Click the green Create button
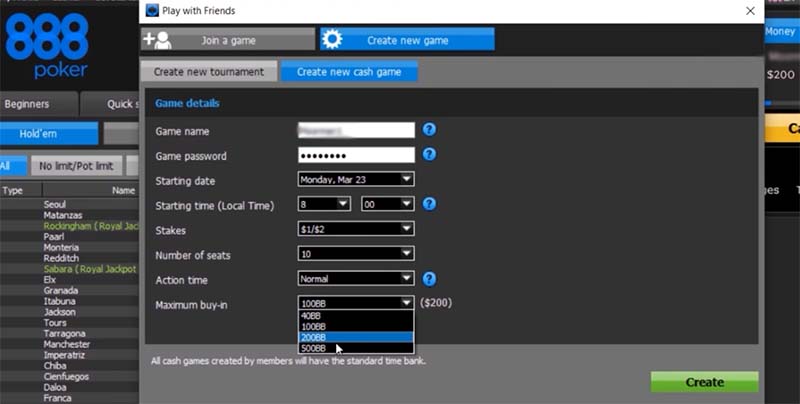This screenshot has height=404, width=800. (x=705, y=382)
